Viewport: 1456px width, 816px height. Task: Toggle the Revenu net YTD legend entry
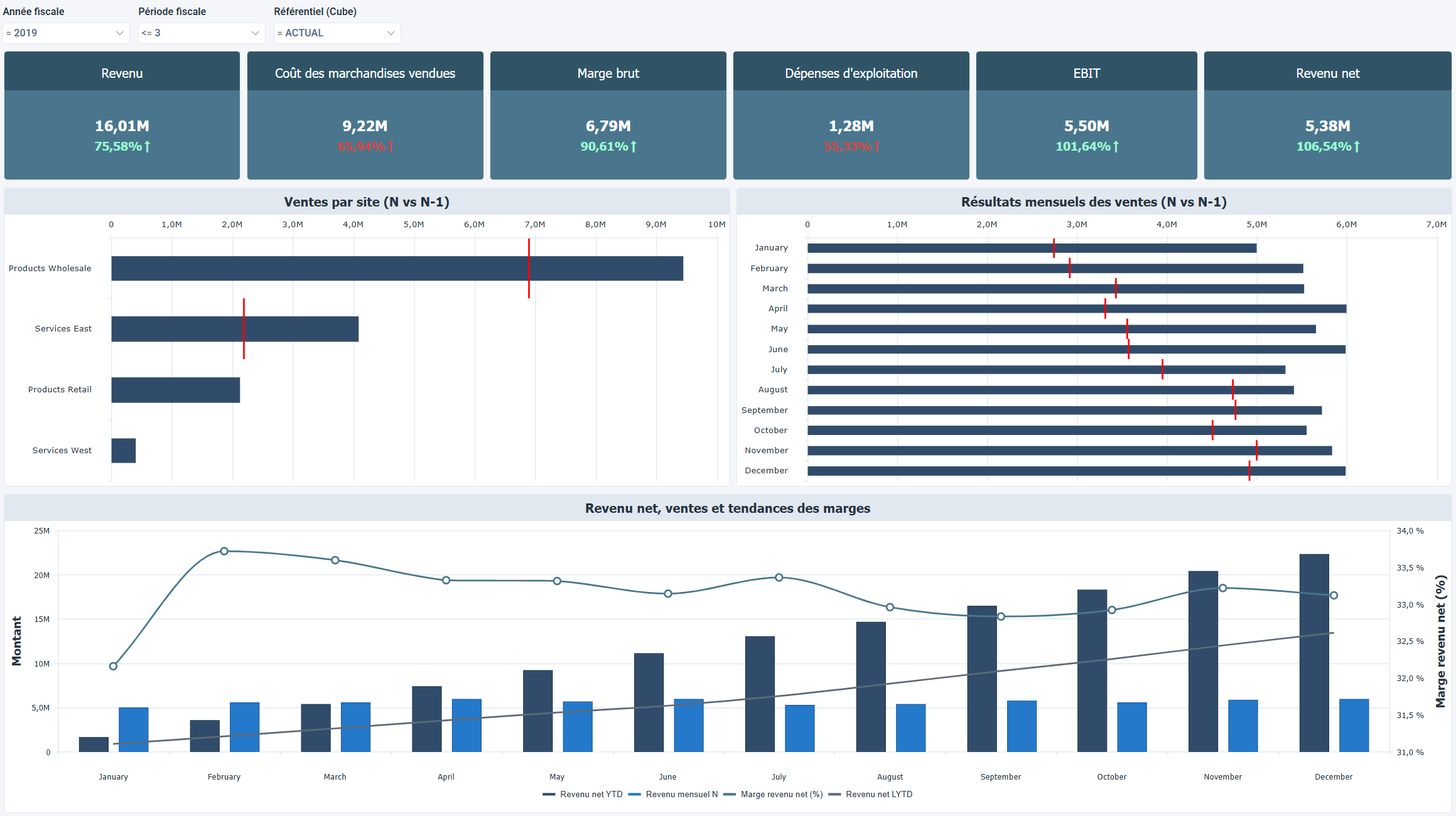coord(582,794)
